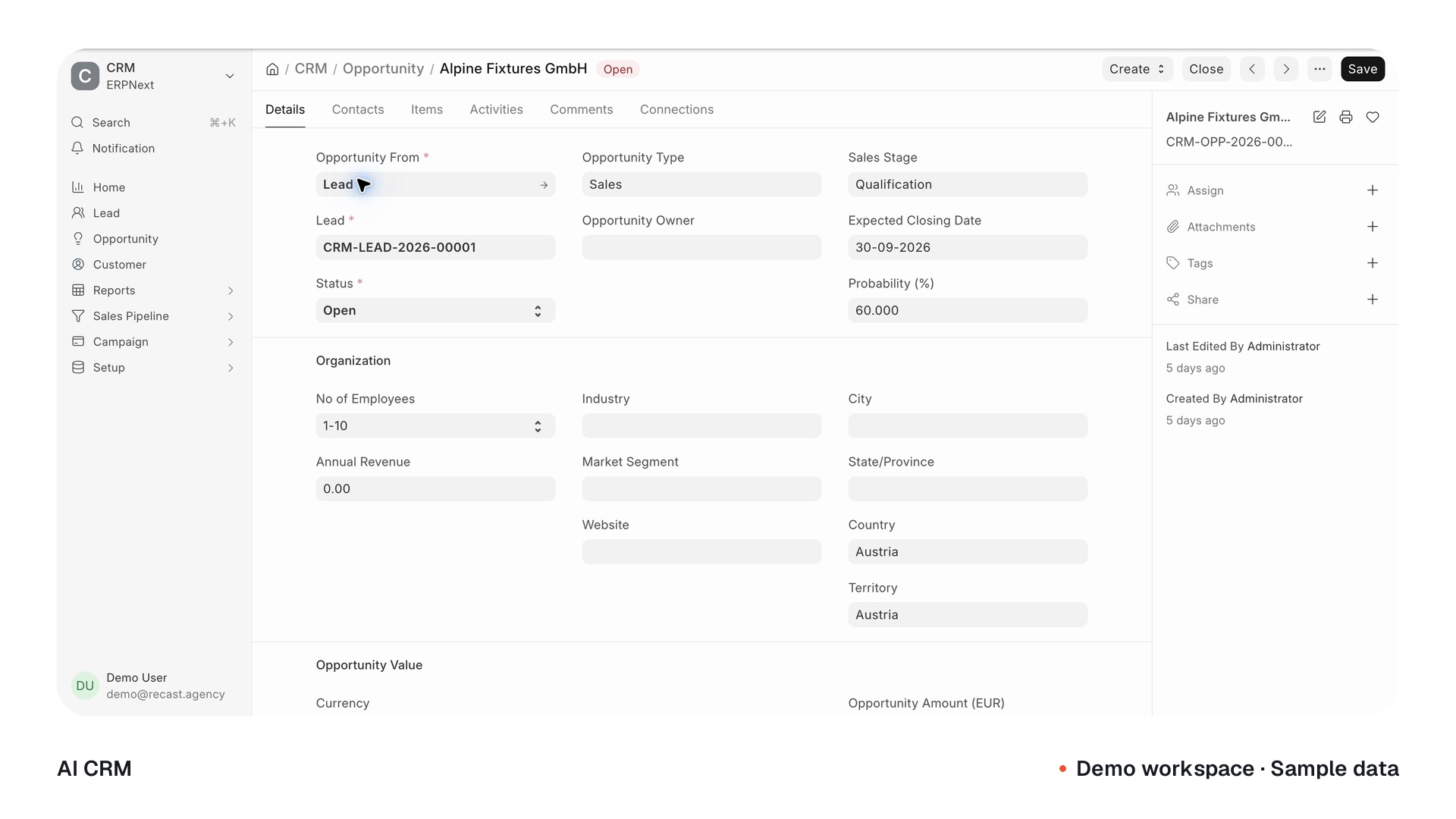1456x819 pixels.
Task: Click the Sales Stage Qualification field
Action: pyautogui.click(x=968, y=184)
